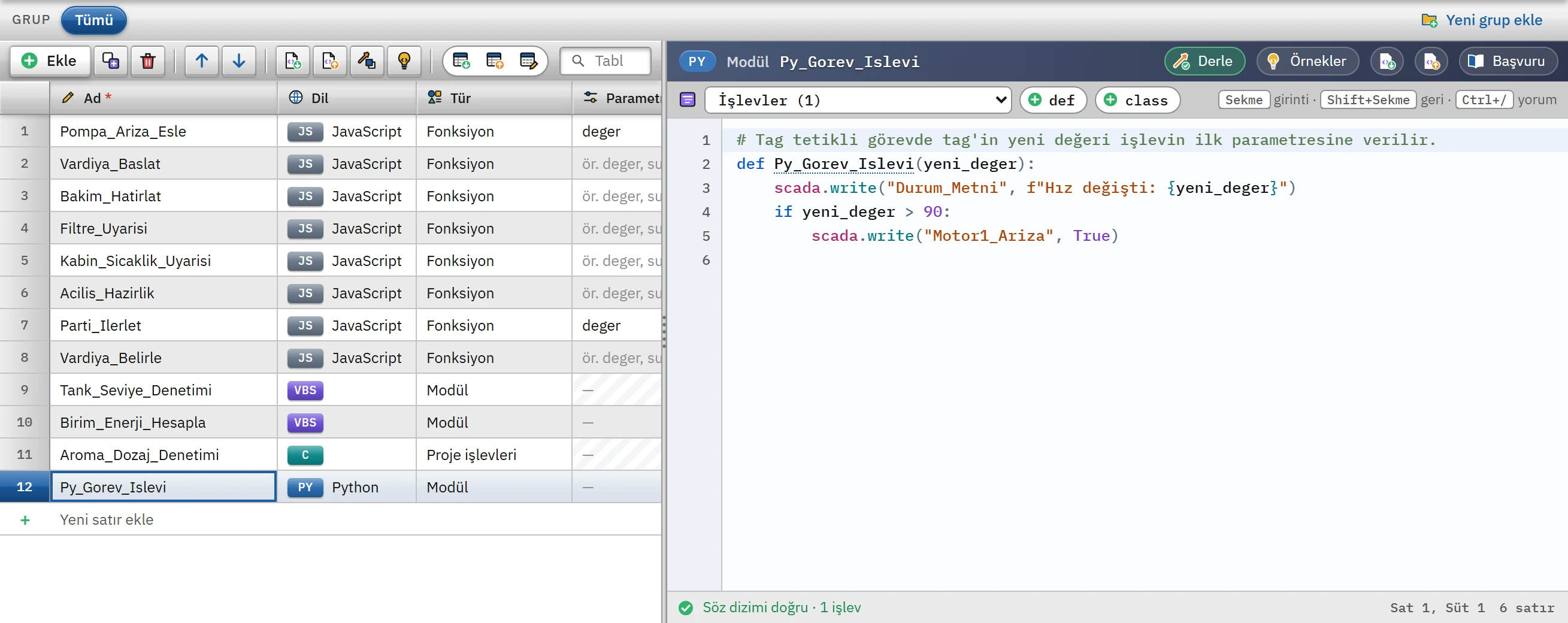Image resolution: width=1568 pixels, height=623 pixels.
Task: Click the table edit icon with pencil
Action: [x=528, y=61]
